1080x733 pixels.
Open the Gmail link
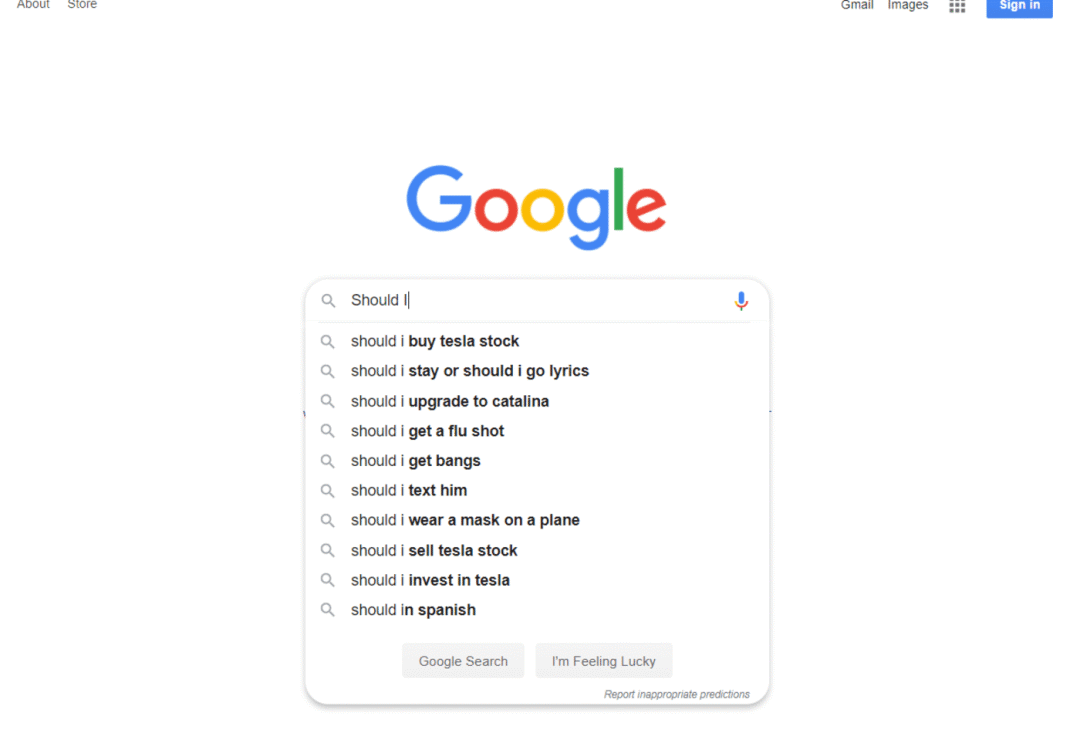pyautogui.click(x=857, y=6)
